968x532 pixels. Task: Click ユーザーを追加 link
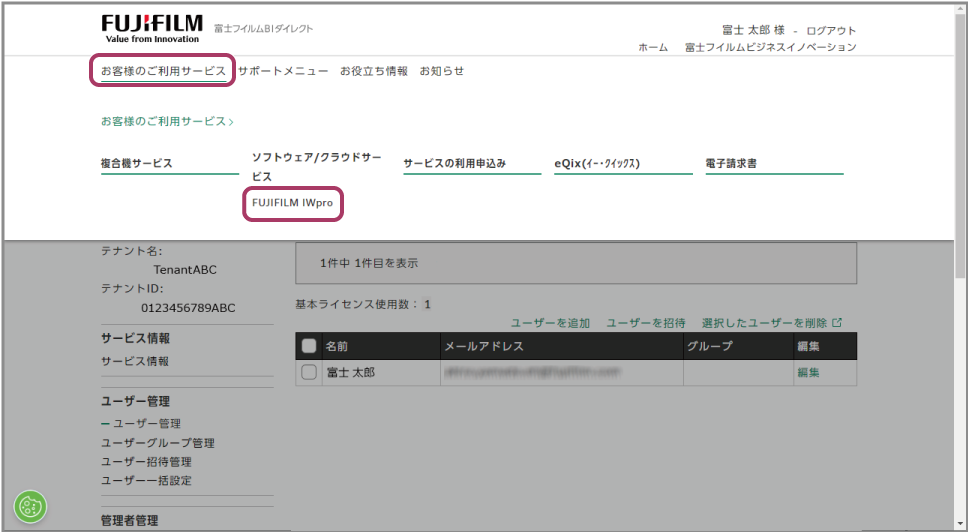(550, 323)
